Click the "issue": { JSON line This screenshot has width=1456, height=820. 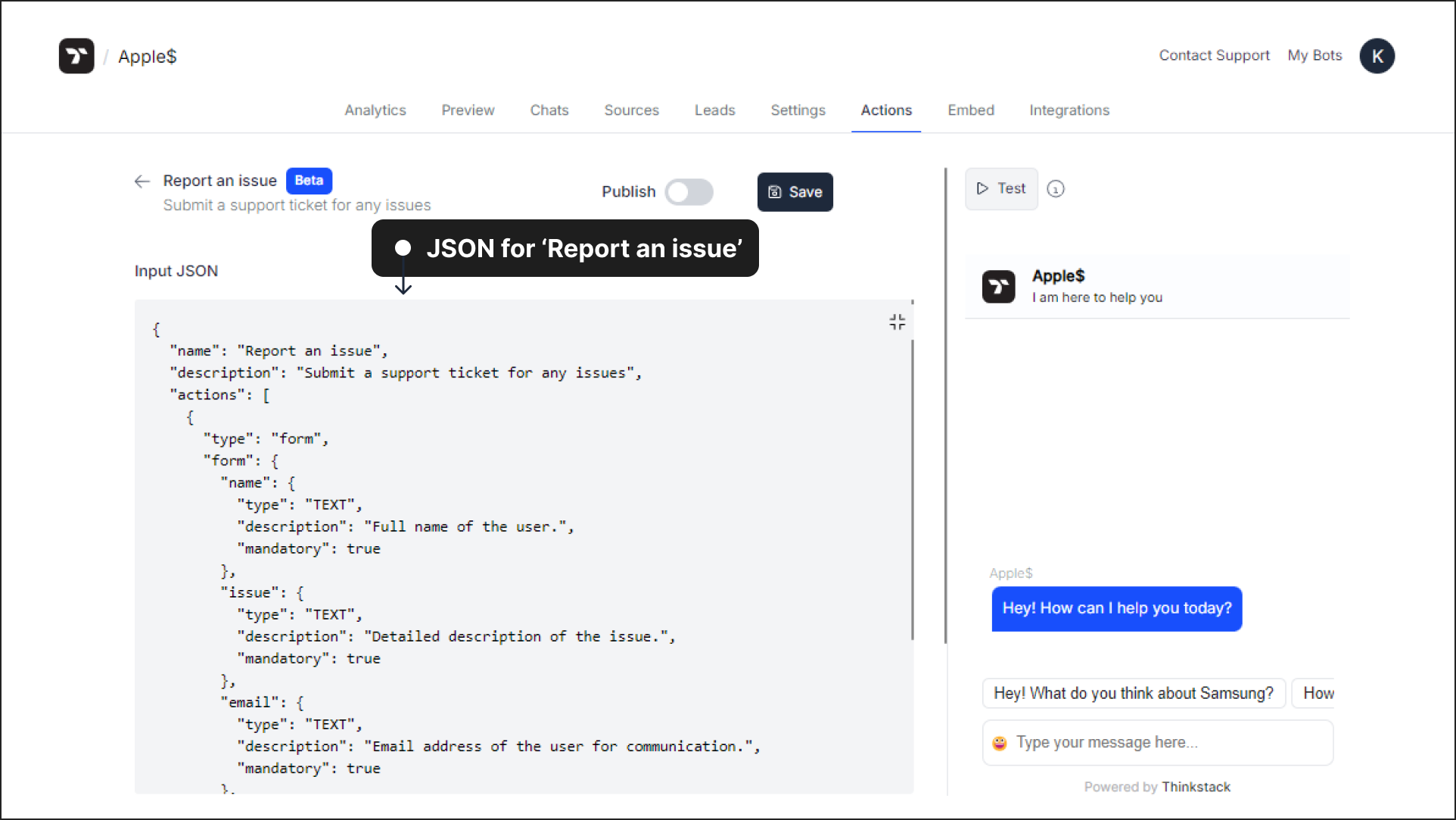coord(262,593)
